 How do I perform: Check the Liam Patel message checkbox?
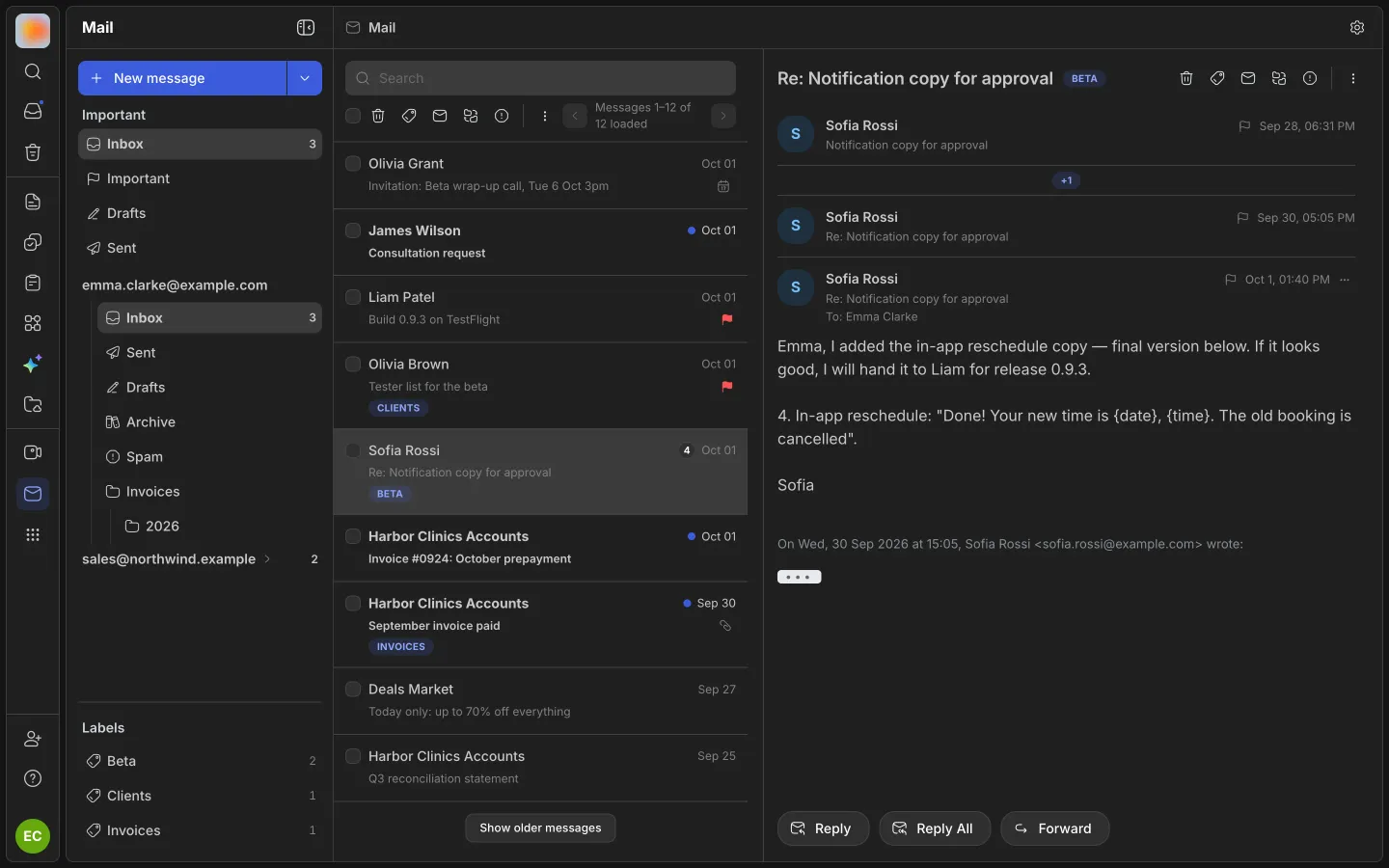point(353,297)
